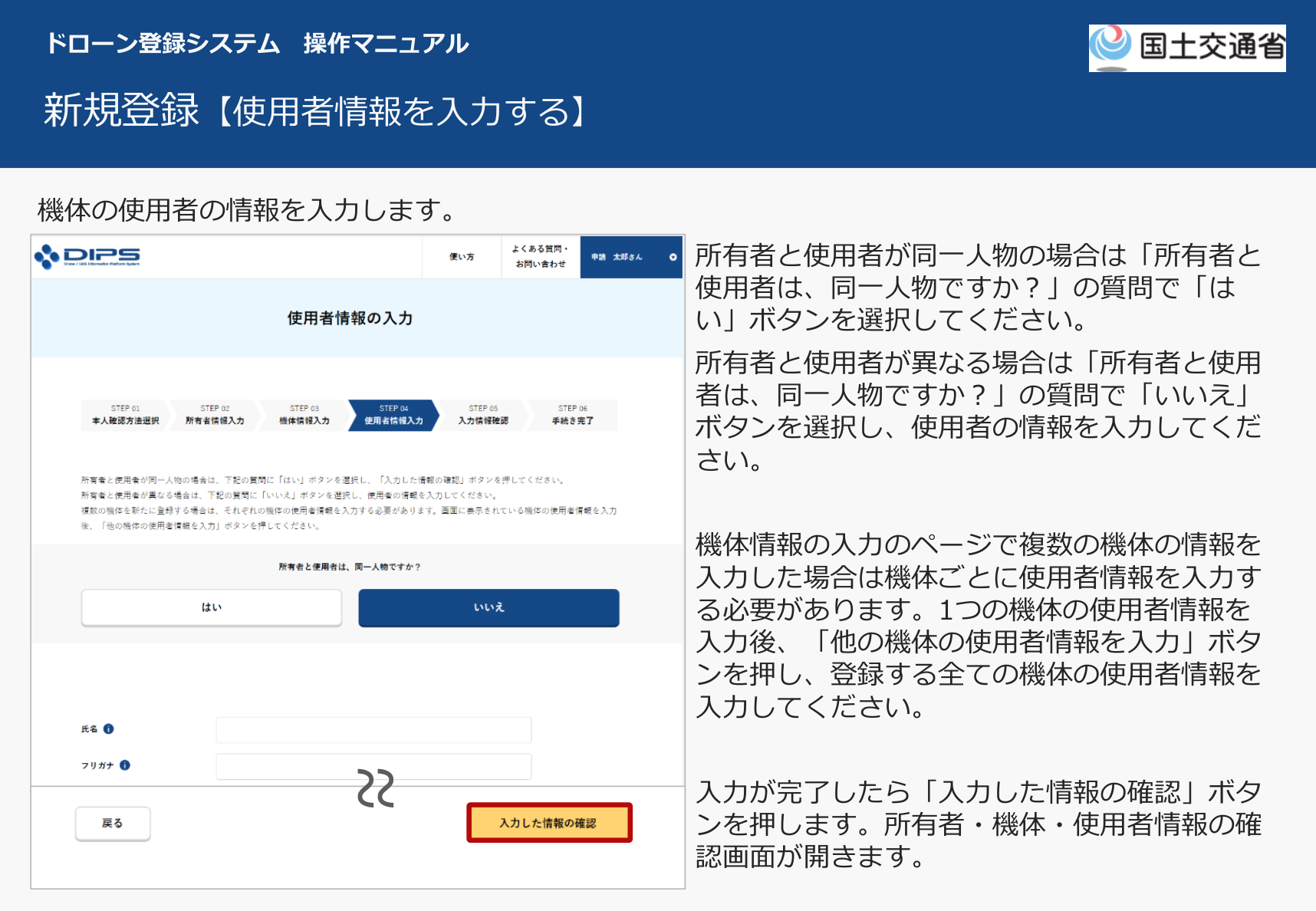This screenshot has height=911, width=1316.
Task: Select STEP 03 機体情報入力
Action: point(304,415)
